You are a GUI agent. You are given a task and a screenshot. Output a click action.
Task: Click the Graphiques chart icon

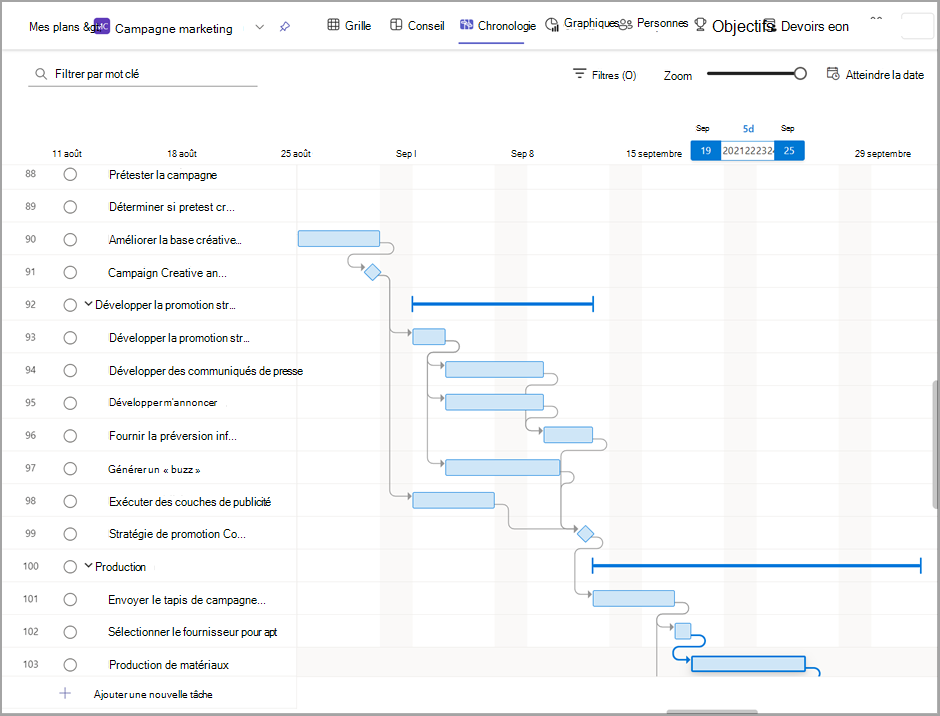point(552,25)
